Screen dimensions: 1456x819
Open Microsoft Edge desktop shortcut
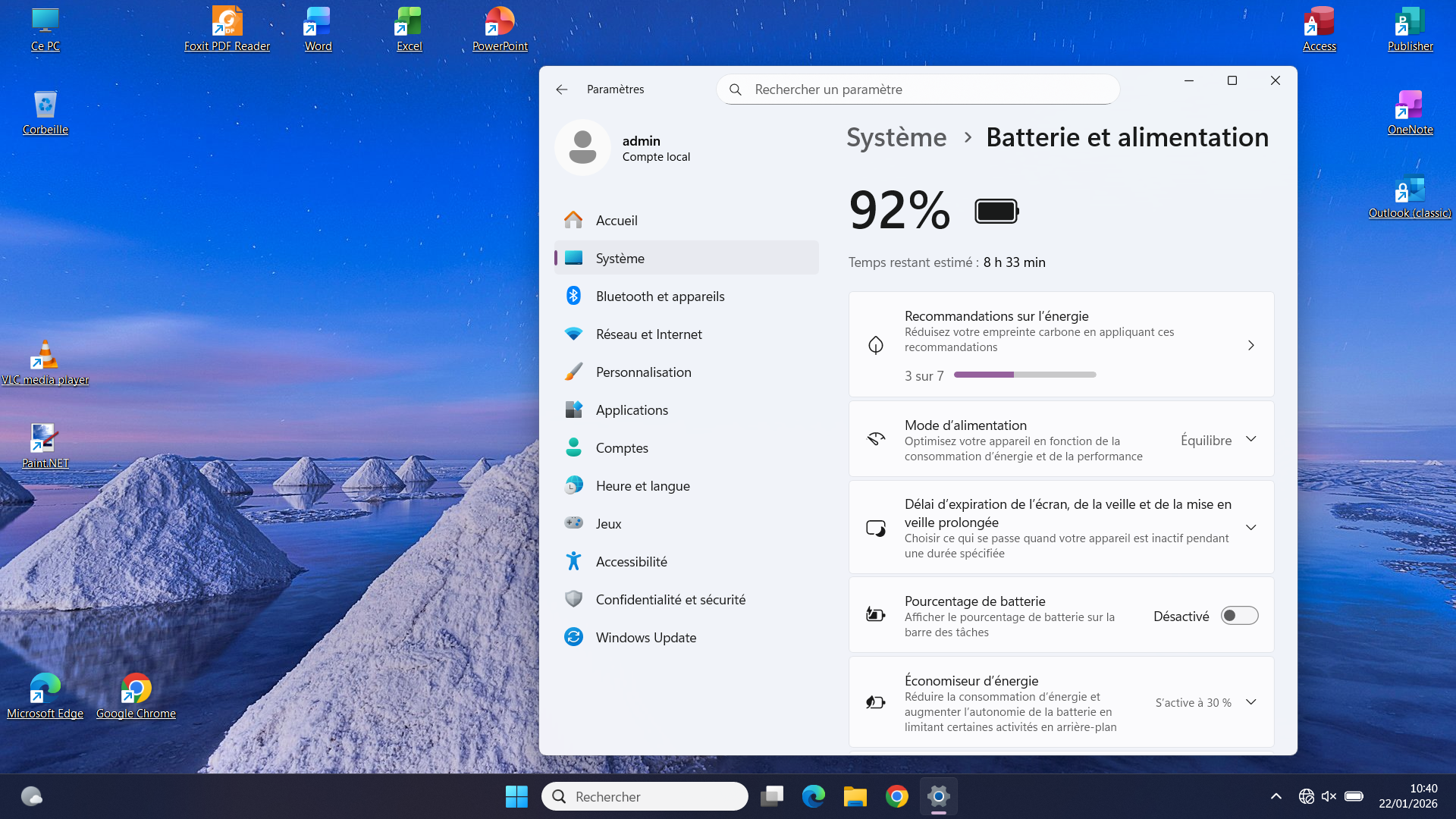point(45,696)
